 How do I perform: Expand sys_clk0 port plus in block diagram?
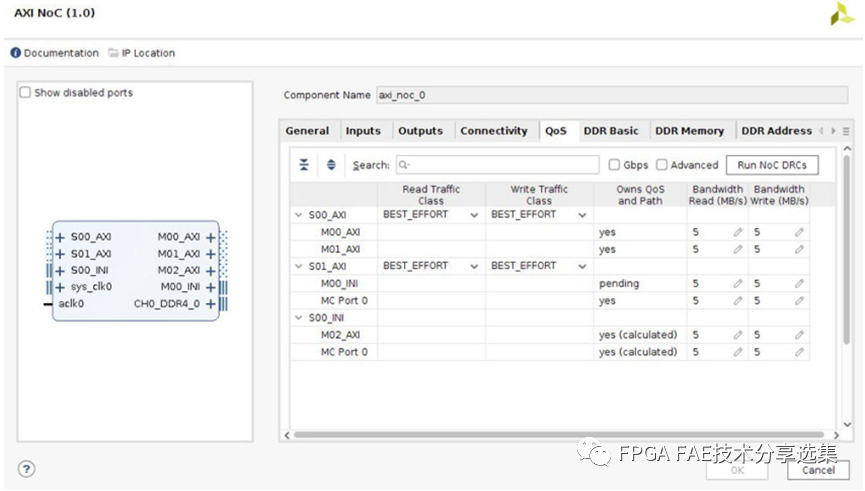(x=60, y=287)
